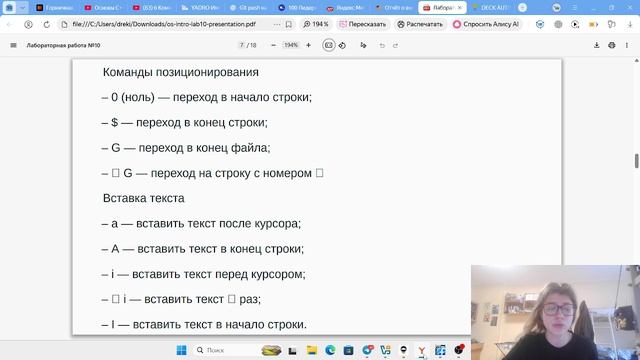Switch to the Отчёт browser tab
This screenshot has width=640, height=360.
tap(393, 8)
